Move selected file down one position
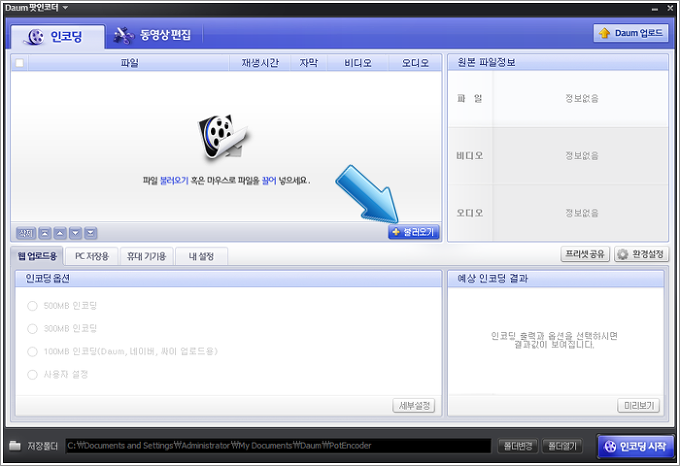 [x=75, y=233]
